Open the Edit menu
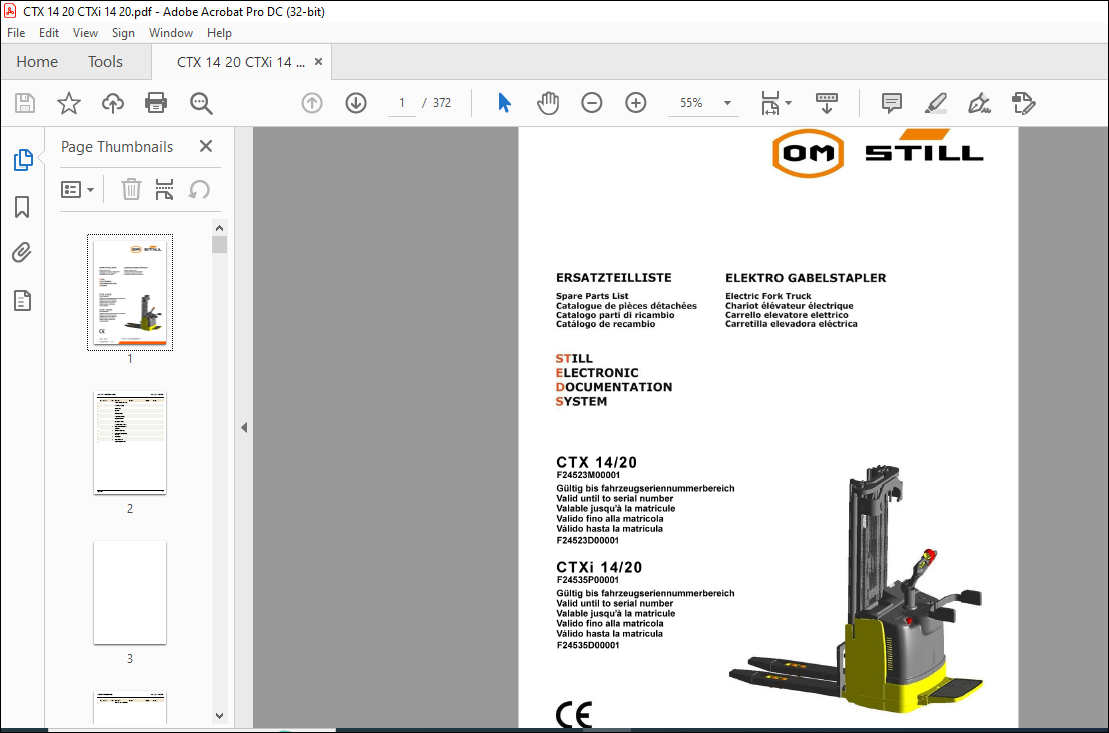Screen dimensions: 1109x733 click(49, 33)
